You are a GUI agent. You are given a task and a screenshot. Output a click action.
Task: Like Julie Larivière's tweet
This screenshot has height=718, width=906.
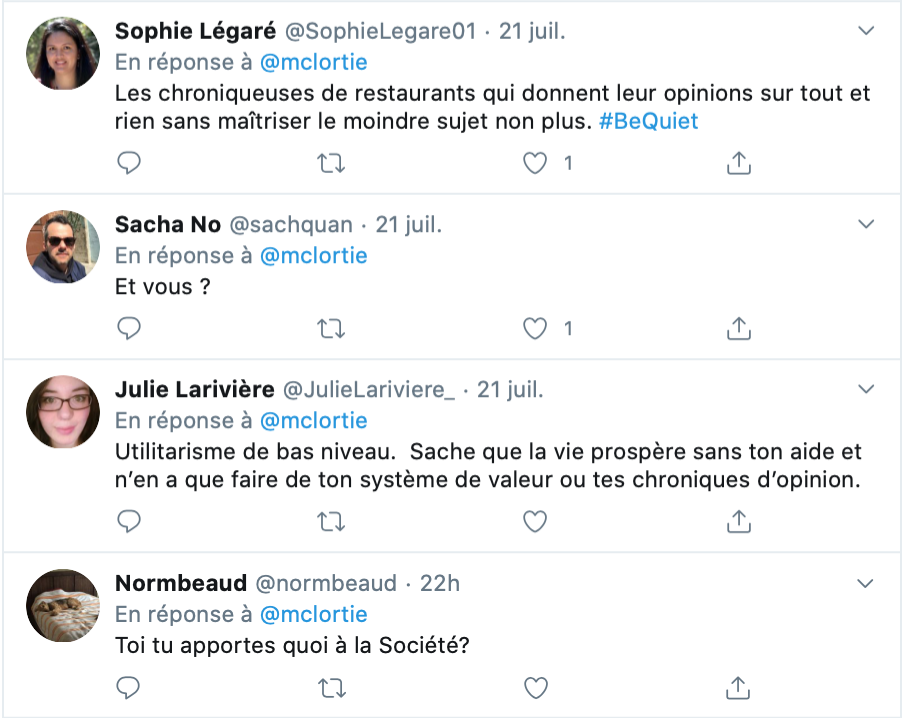tap(534, 522)
